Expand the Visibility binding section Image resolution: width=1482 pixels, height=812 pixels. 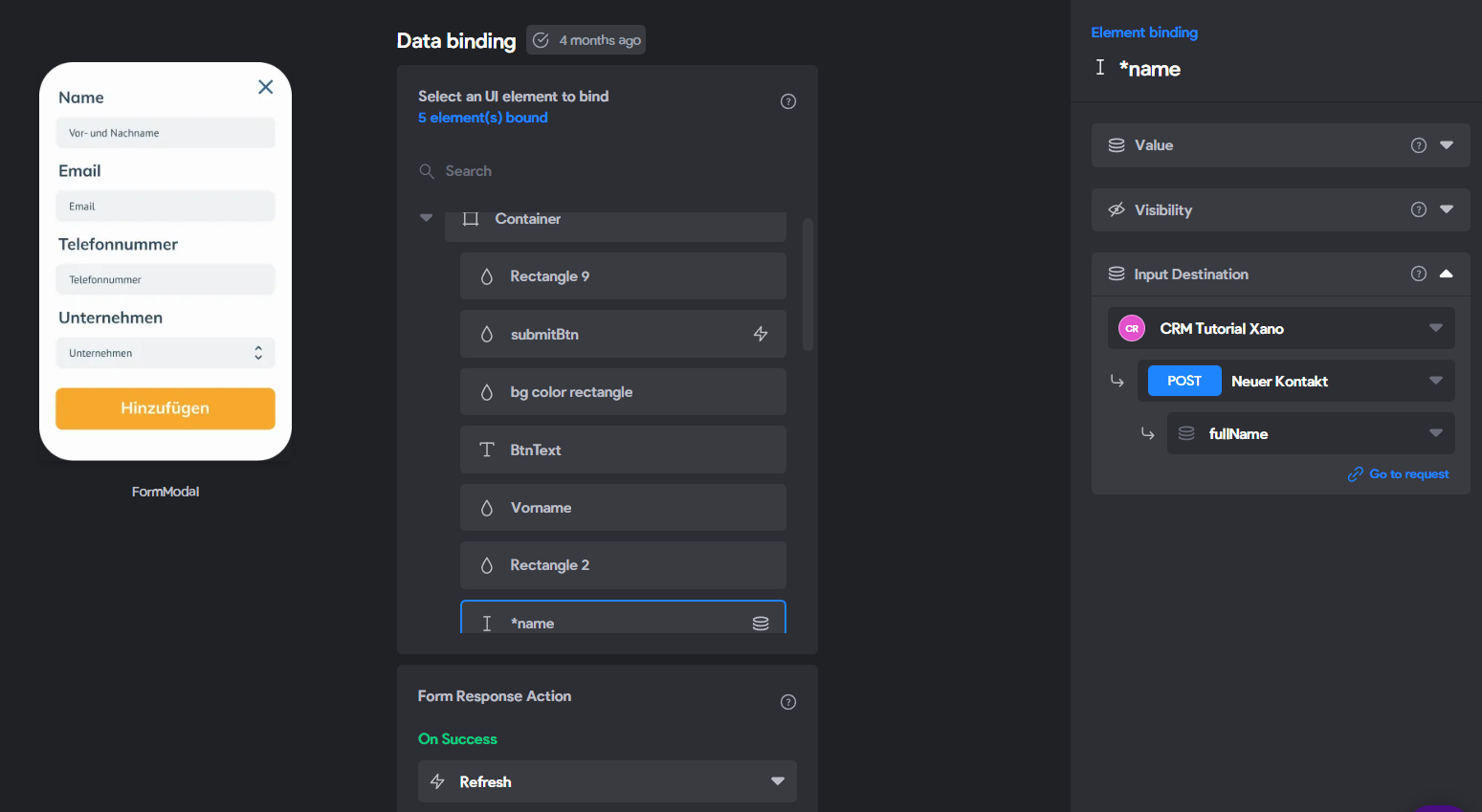[x=1447, y=209]
